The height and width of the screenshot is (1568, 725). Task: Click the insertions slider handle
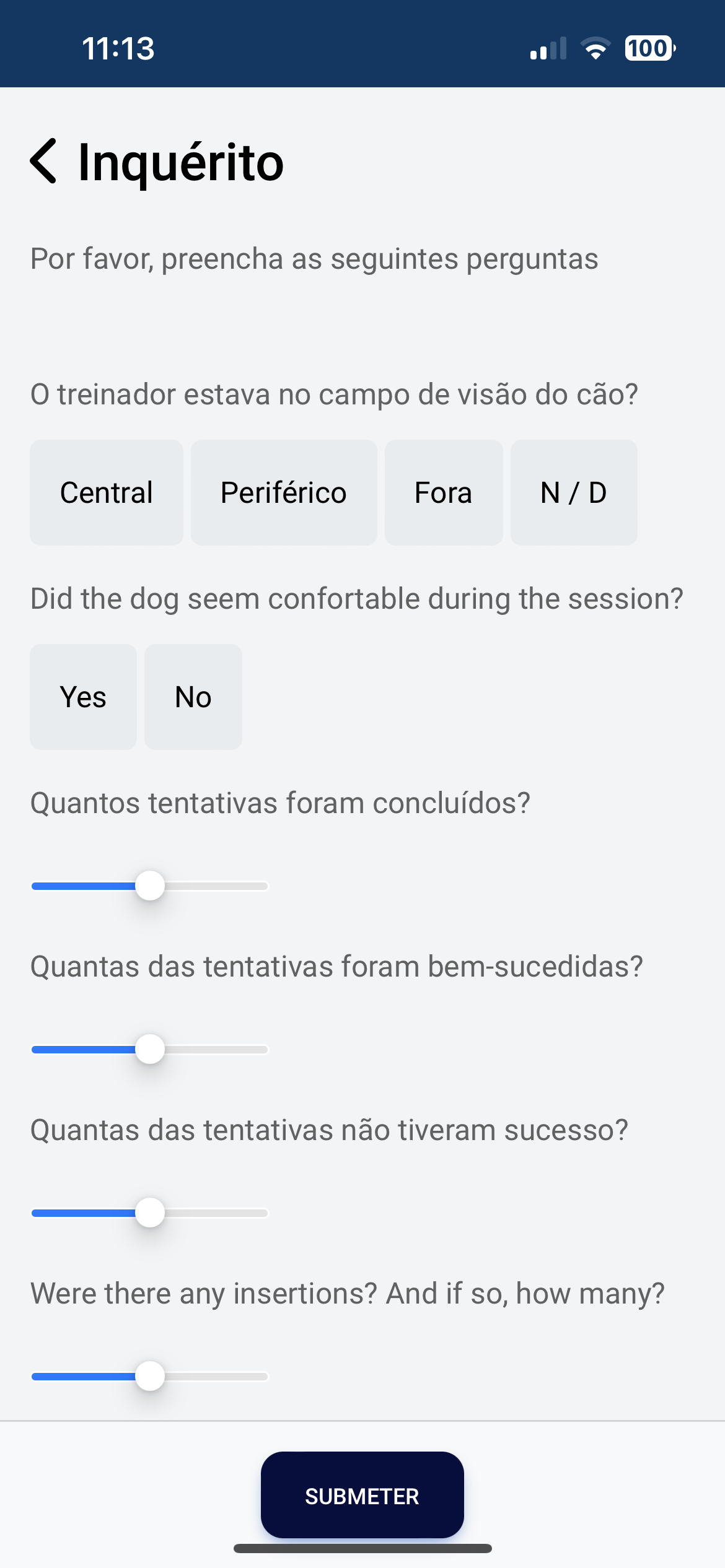pyautogui.click(x=150, y=1376)
